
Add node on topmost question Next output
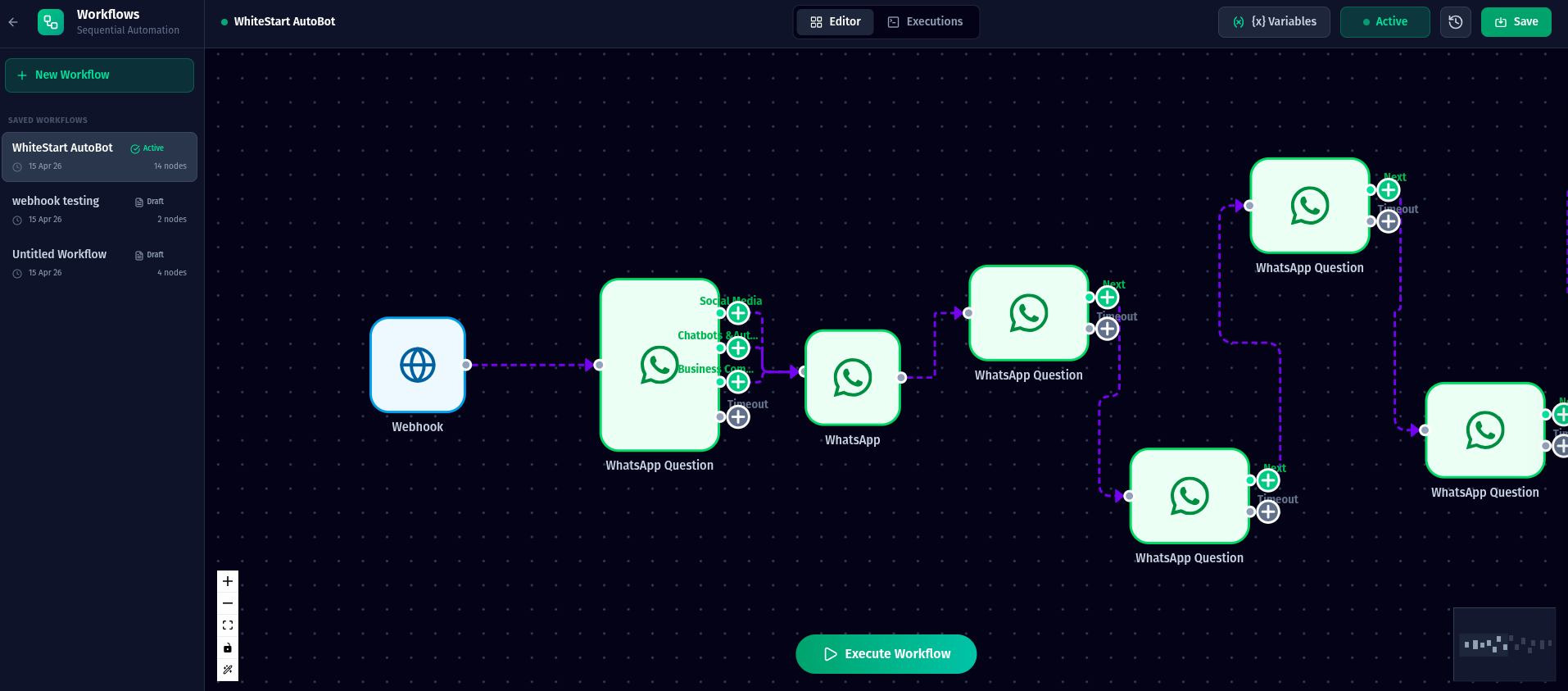click(1389, 190)
